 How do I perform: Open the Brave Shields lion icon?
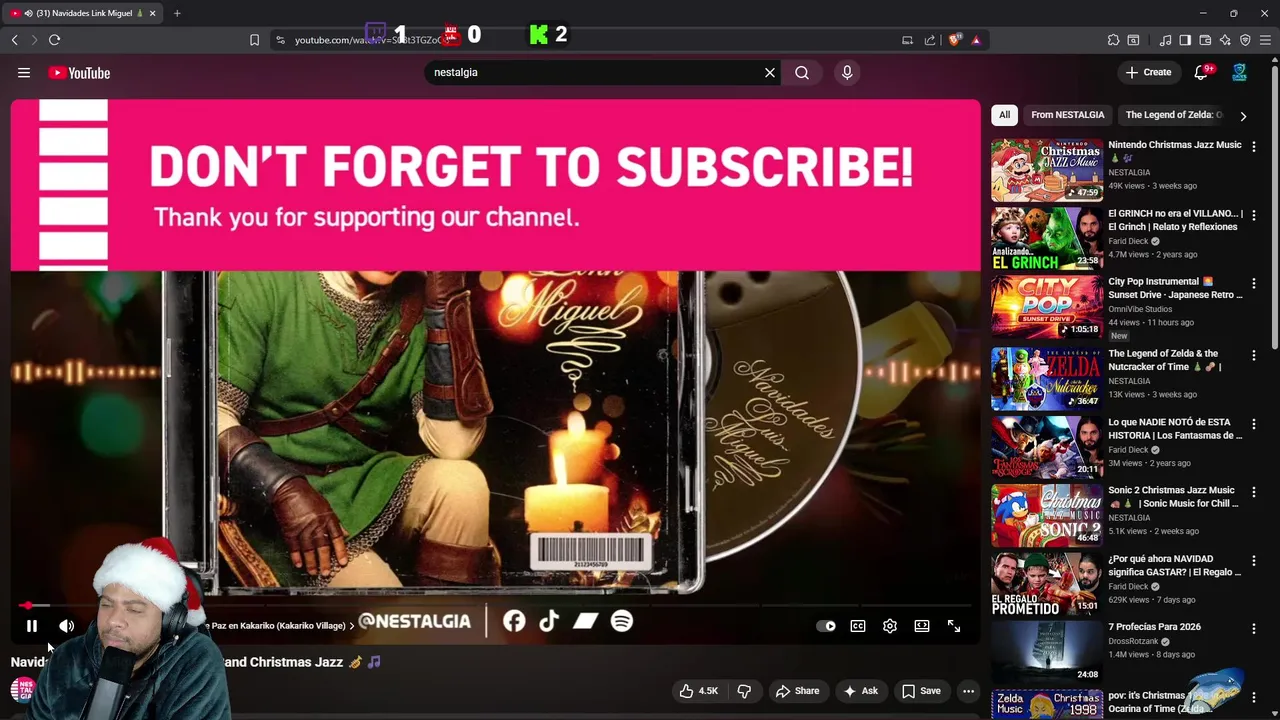point(955,40)
